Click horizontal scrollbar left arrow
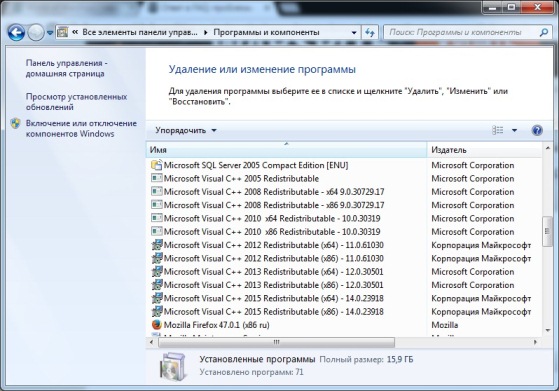The width and height of the screenshot is (559, 391). 152,342
